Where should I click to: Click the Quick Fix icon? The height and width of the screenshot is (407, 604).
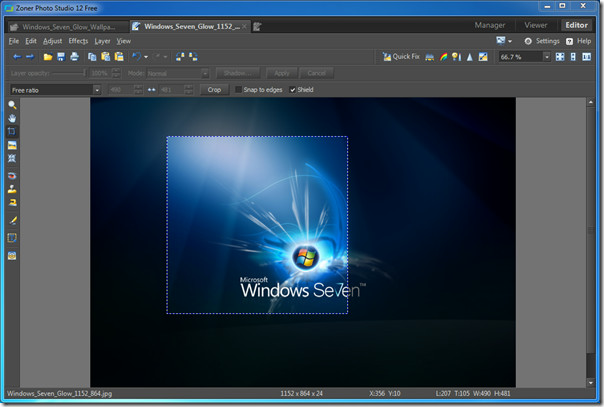coord(401,57)
